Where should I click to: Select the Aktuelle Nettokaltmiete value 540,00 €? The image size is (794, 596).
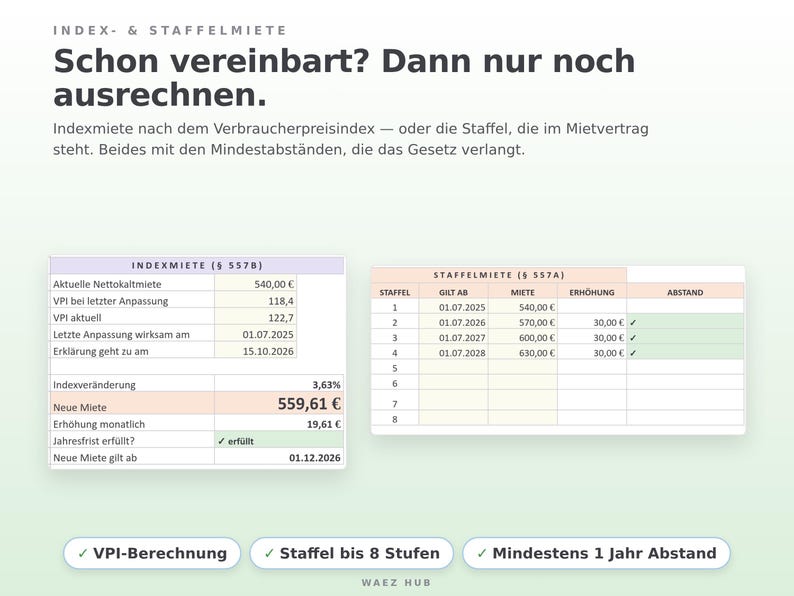pyautogui.click(x=255, y=284)
